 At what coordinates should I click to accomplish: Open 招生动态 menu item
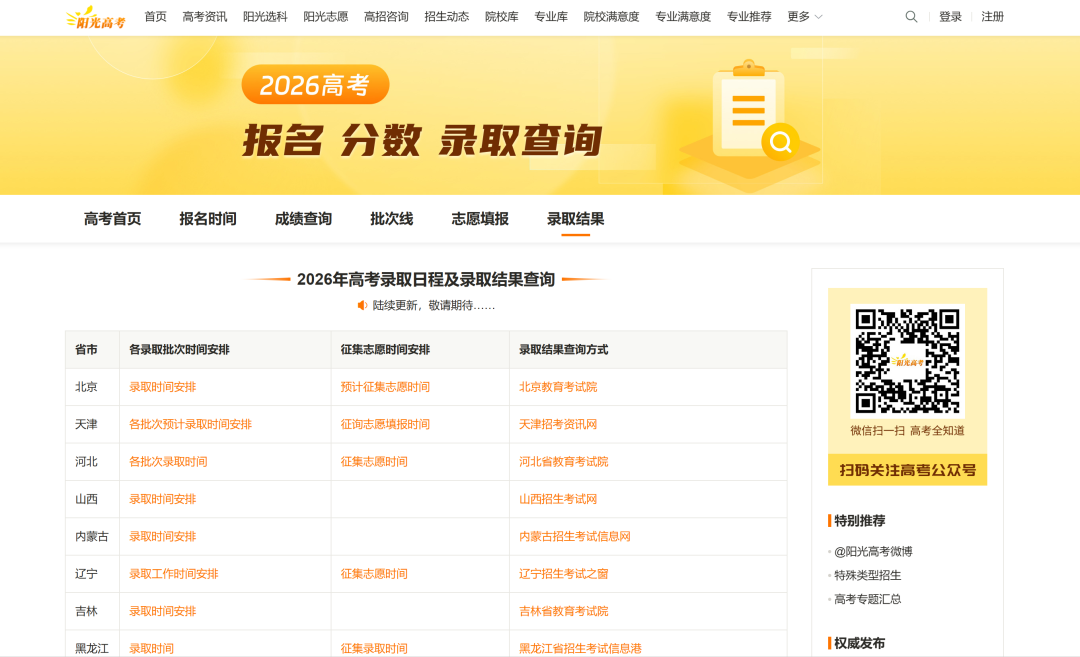[x=447, y=17]
